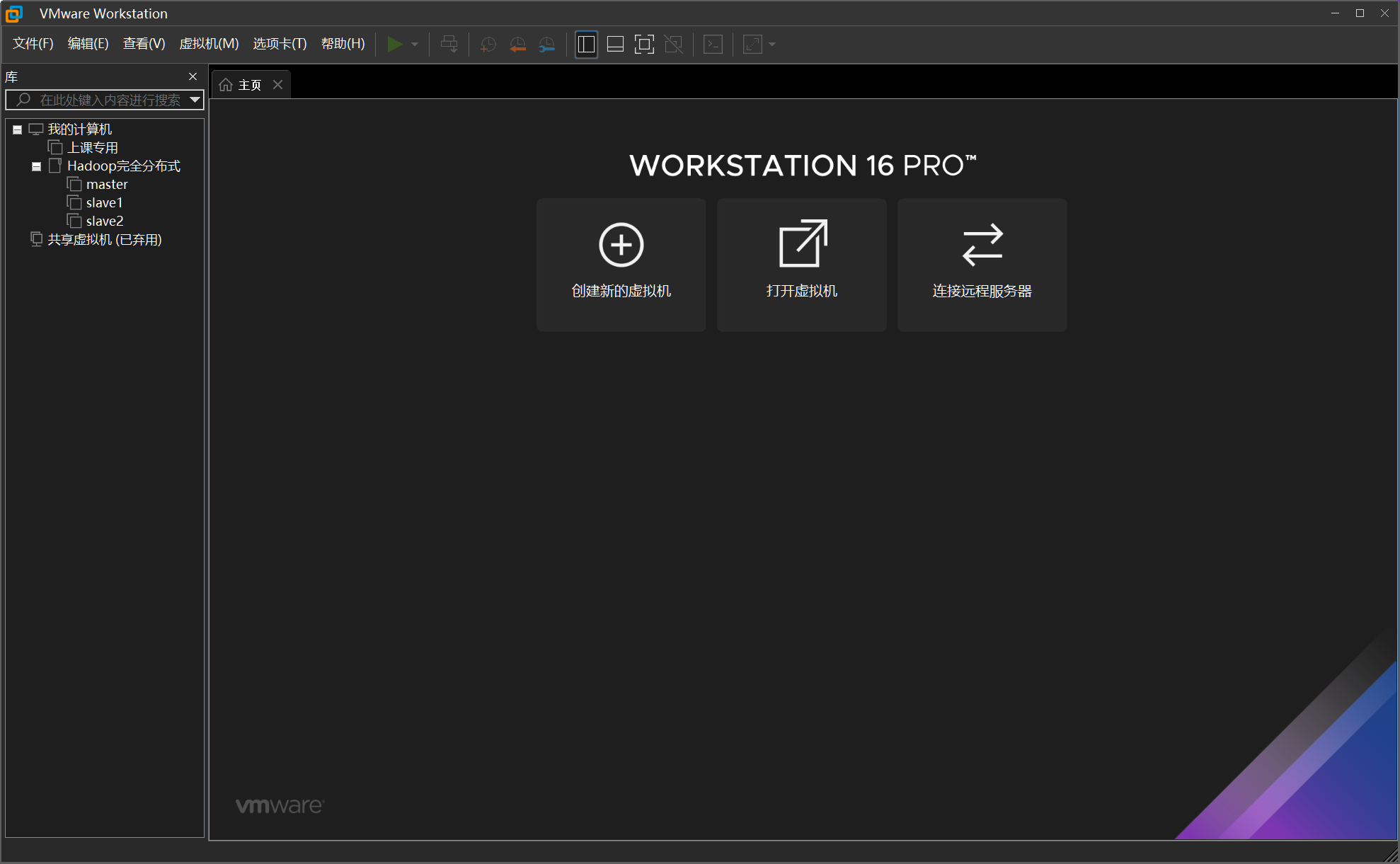Select 我的计算机 in the library
1400x864 pixels.
click(79, 129)
